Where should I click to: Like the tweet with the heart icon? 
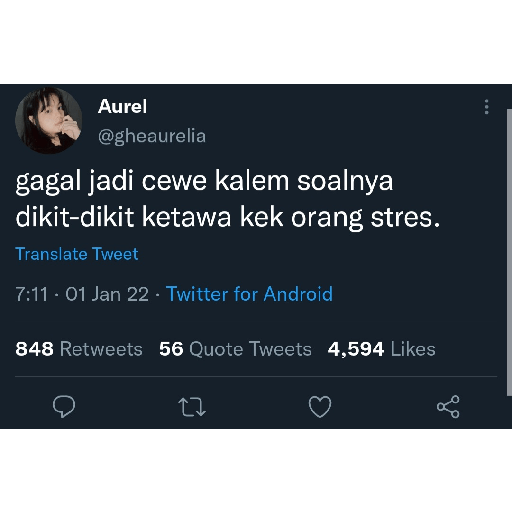pos(320,407)
